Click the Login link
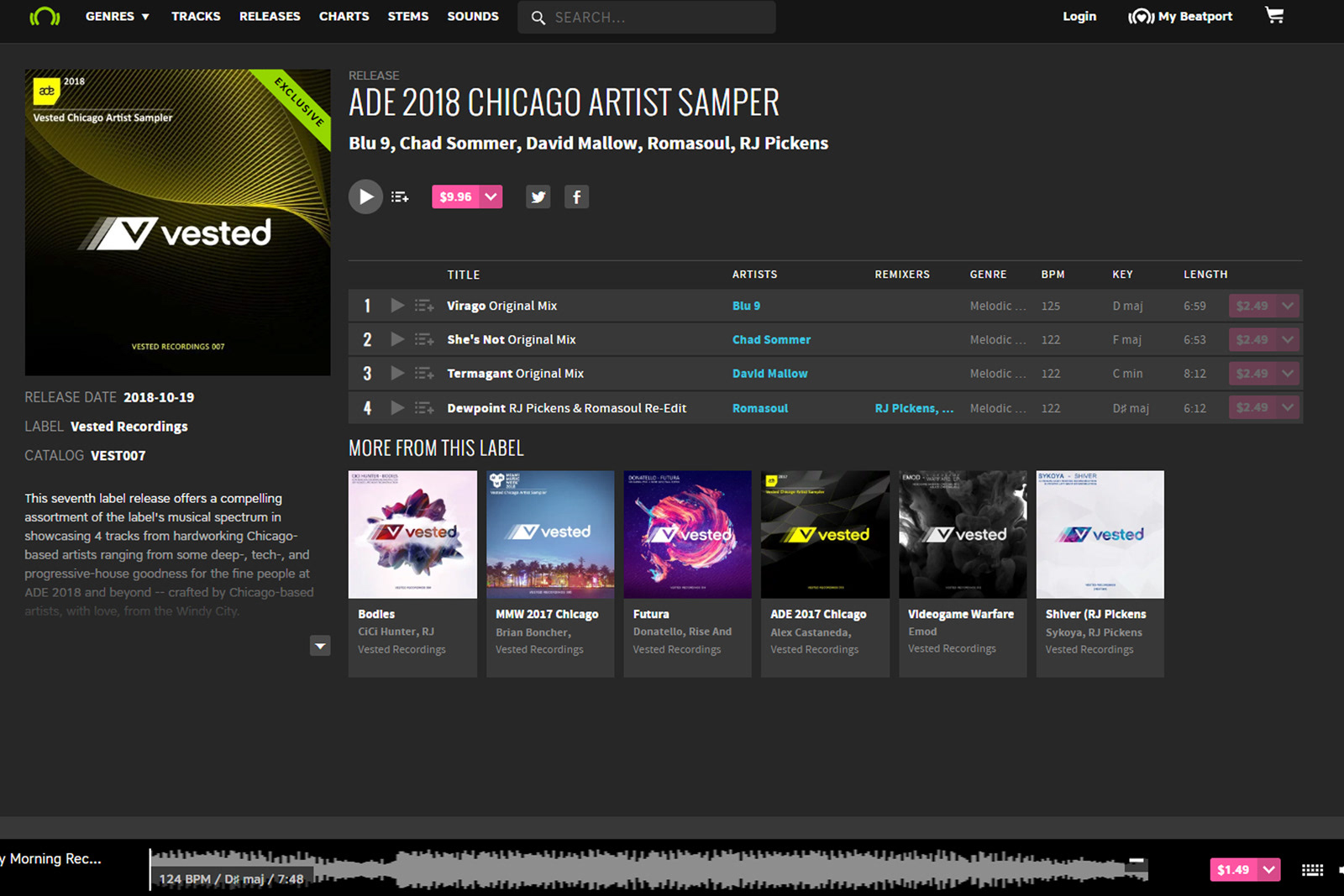The image size is (1344, 896). tap(1079, 16)
